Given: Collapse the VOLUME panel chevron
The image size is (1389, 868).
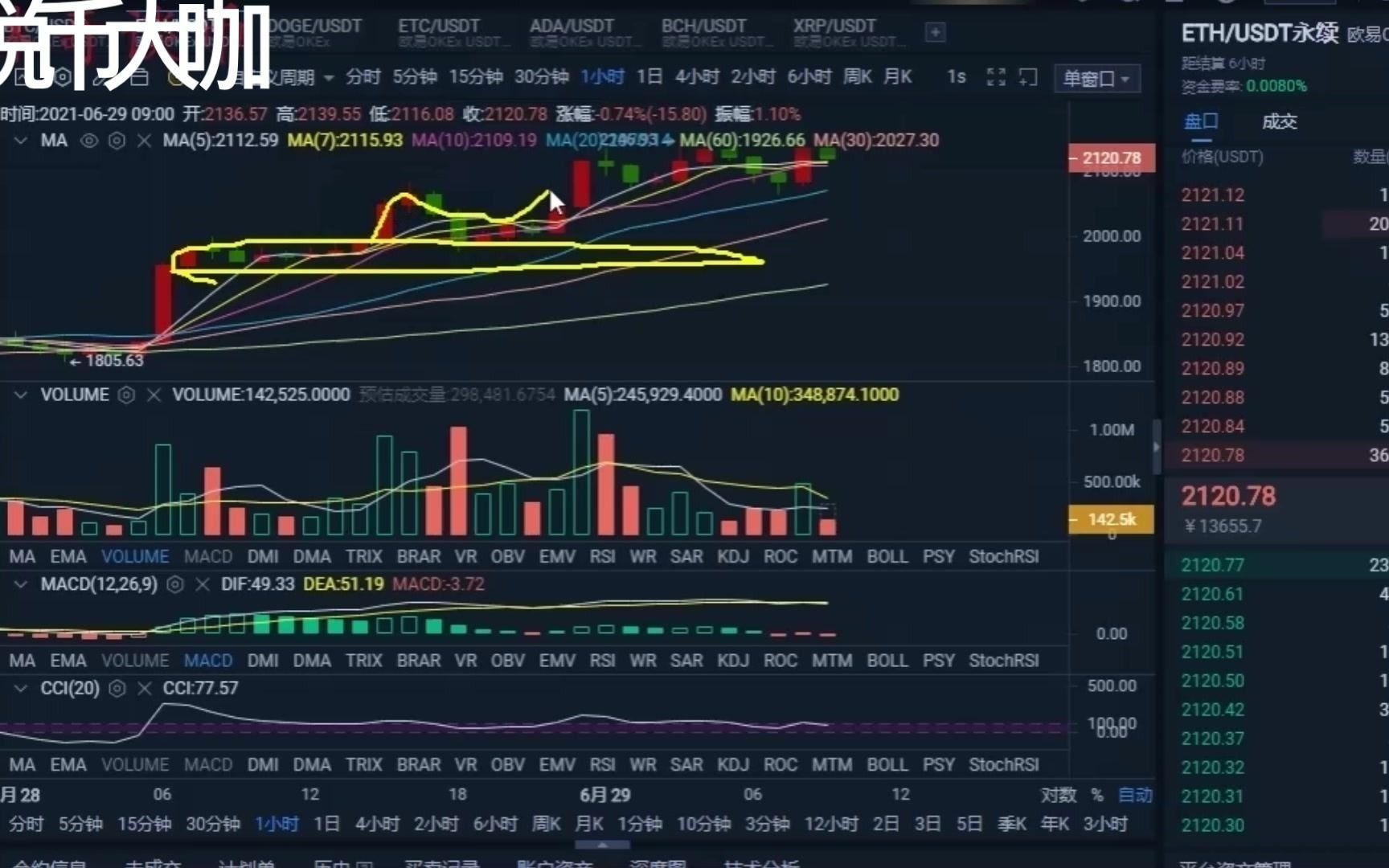Looking at the screenshot, I should (21, 395).
